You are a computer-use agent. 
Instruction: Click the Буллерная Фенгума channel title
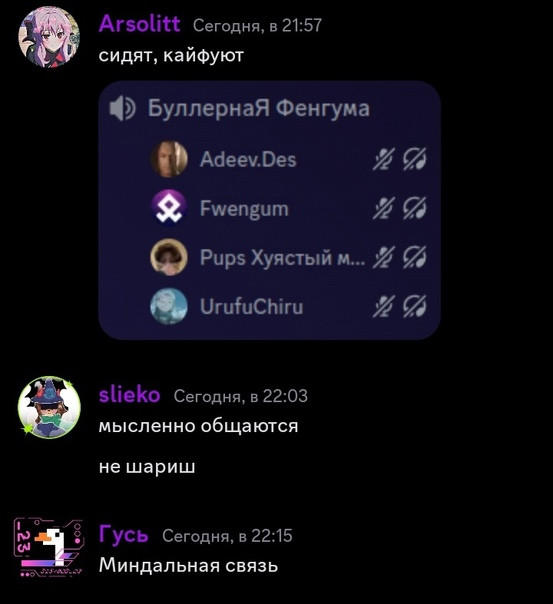[x=258, y=108]
